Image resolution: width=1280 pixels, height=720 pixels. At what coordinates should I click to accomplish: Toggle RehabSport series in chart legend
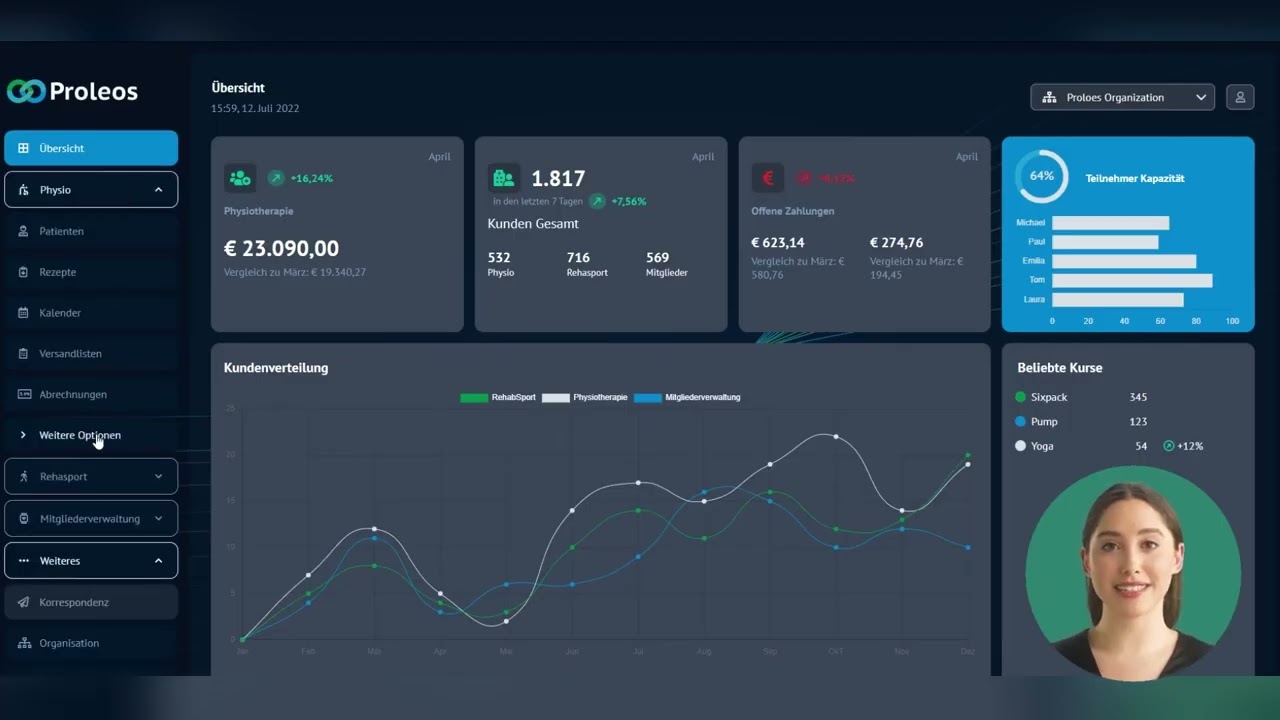498,397
